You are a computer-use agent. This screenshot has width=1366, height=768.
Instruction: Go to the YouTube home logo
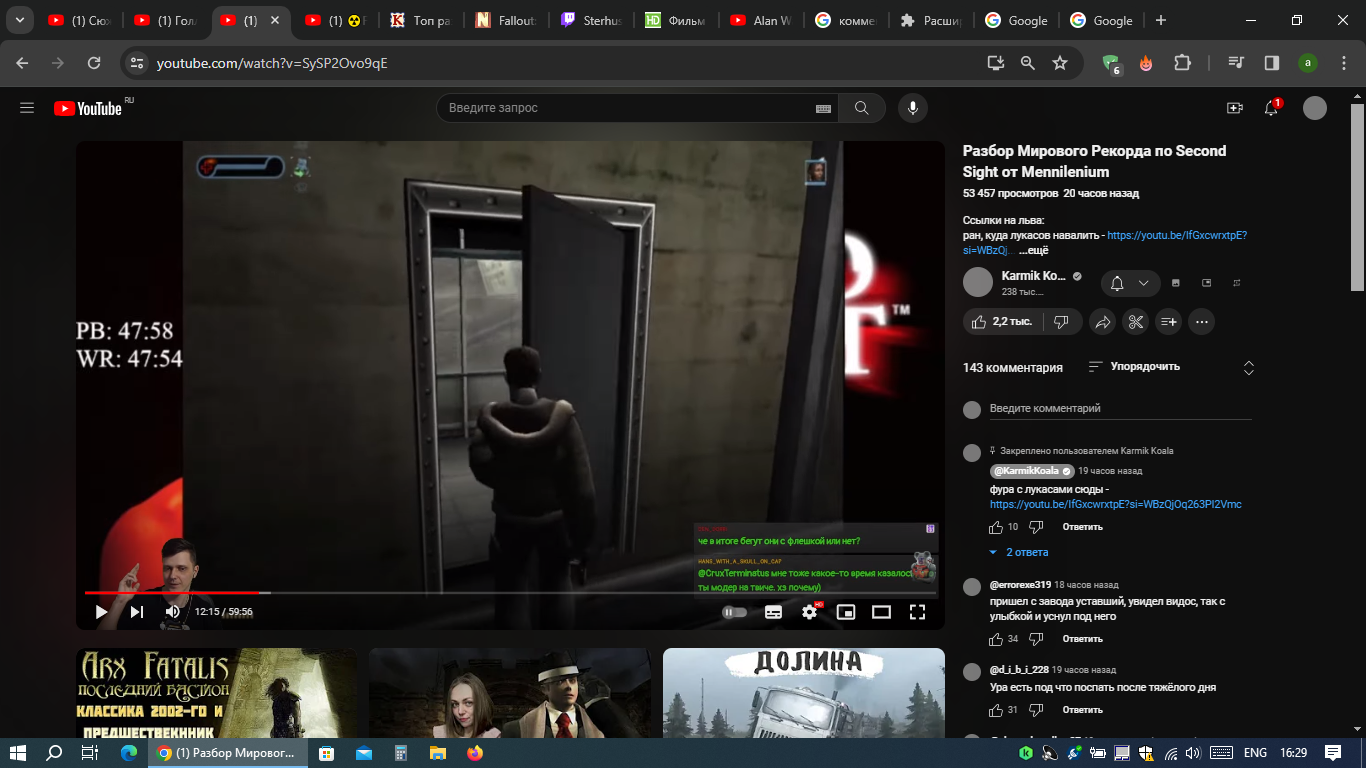88,108
